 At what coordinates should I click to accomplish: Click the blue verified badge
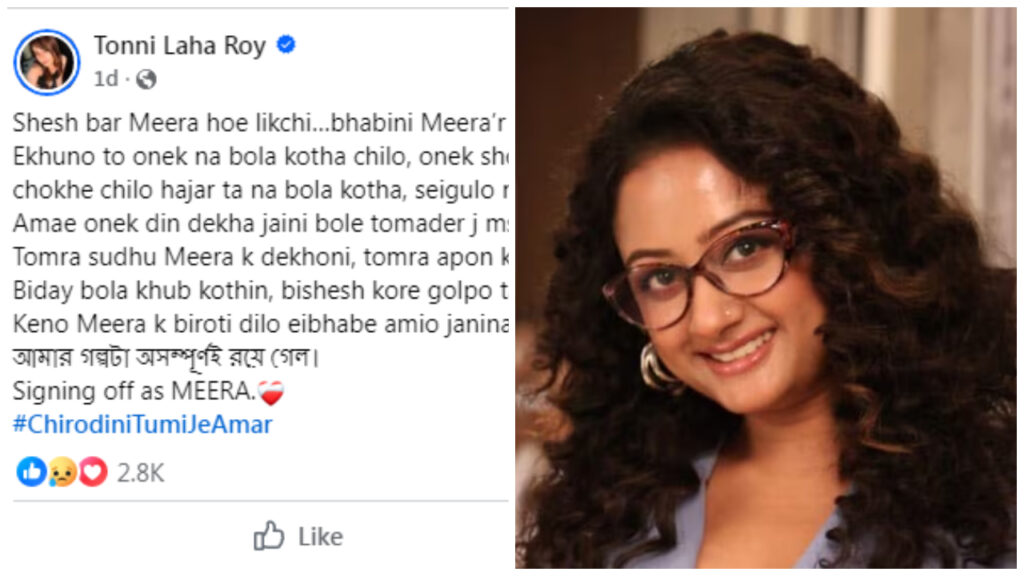pyautogui.click(x=286, y=45)
